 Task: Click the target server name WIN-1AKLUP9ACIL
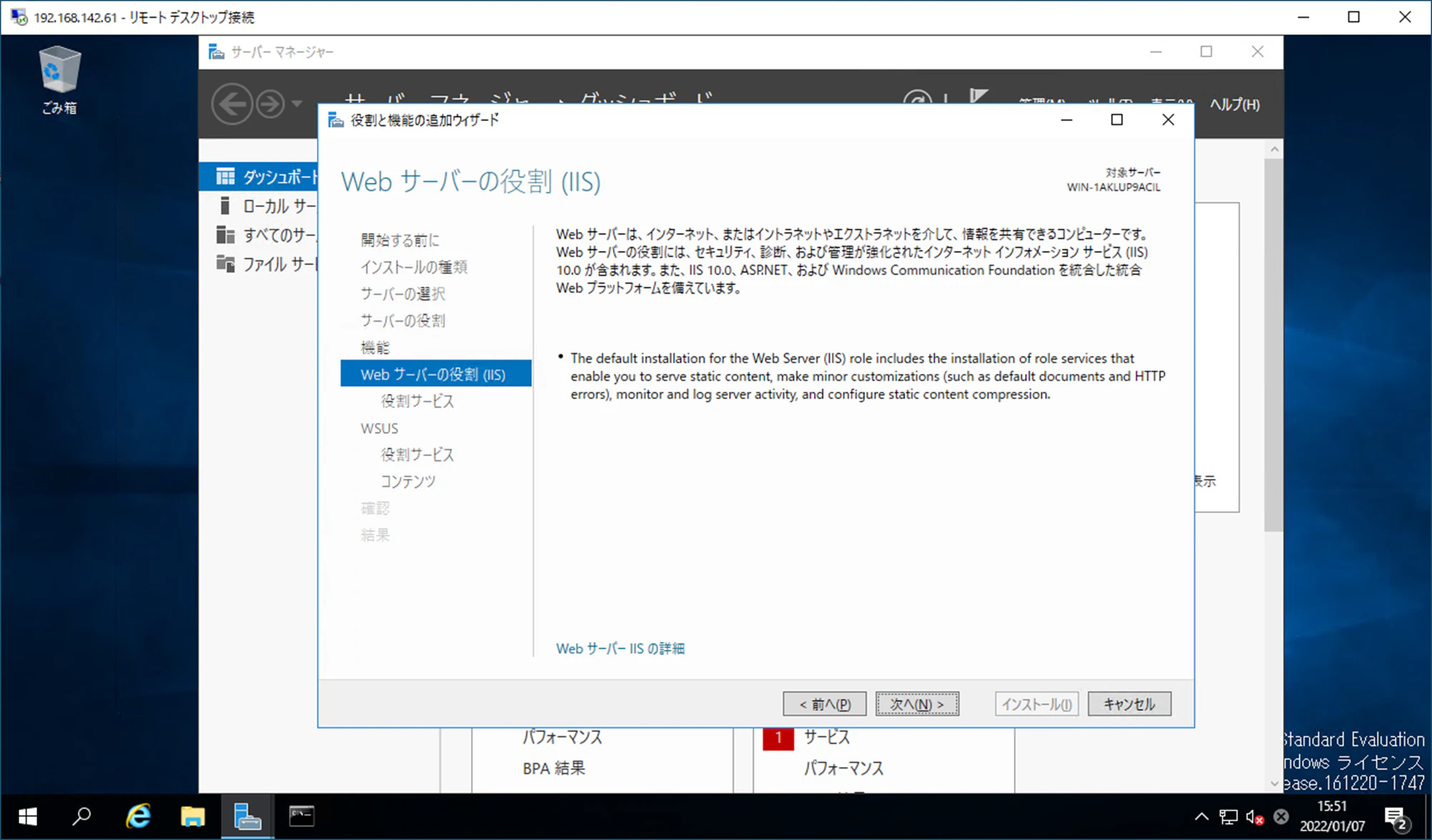point(1114,187)
